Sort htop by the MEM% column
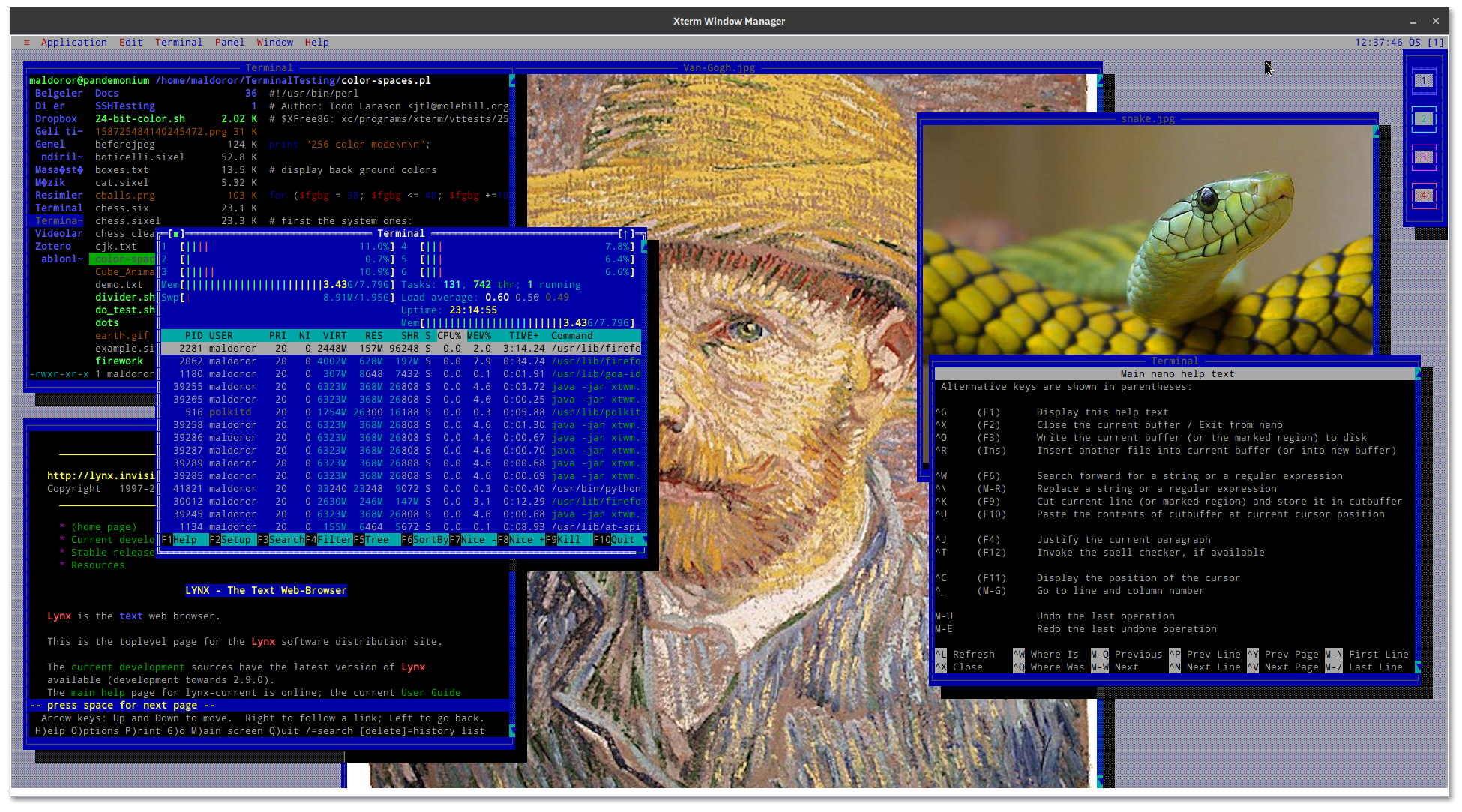The width and height of the screenshot is (1462, 812). pos(478,336)
